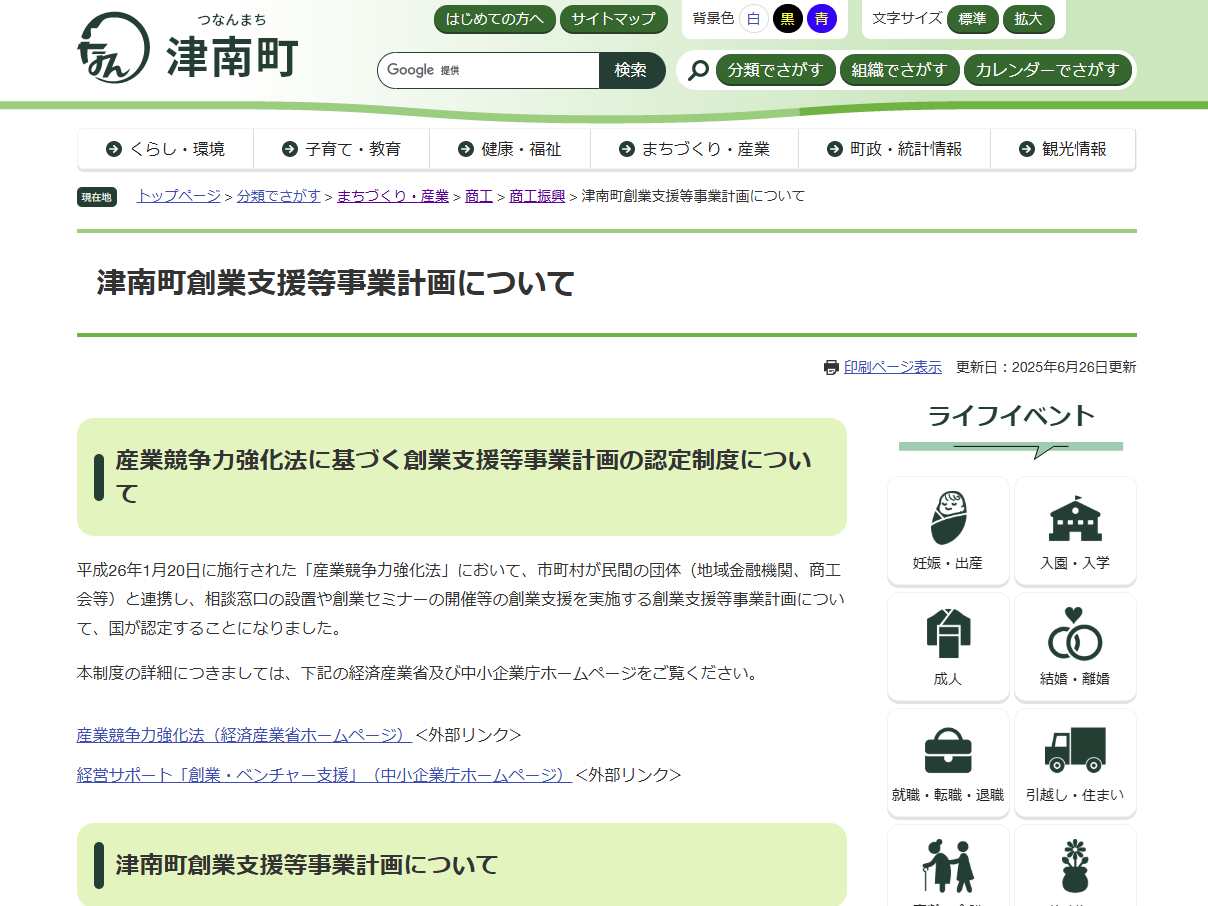This screenshot has width=1208, height=906.
Task: Open the 健康・福祉 menu
Action: tap(510, 149)
